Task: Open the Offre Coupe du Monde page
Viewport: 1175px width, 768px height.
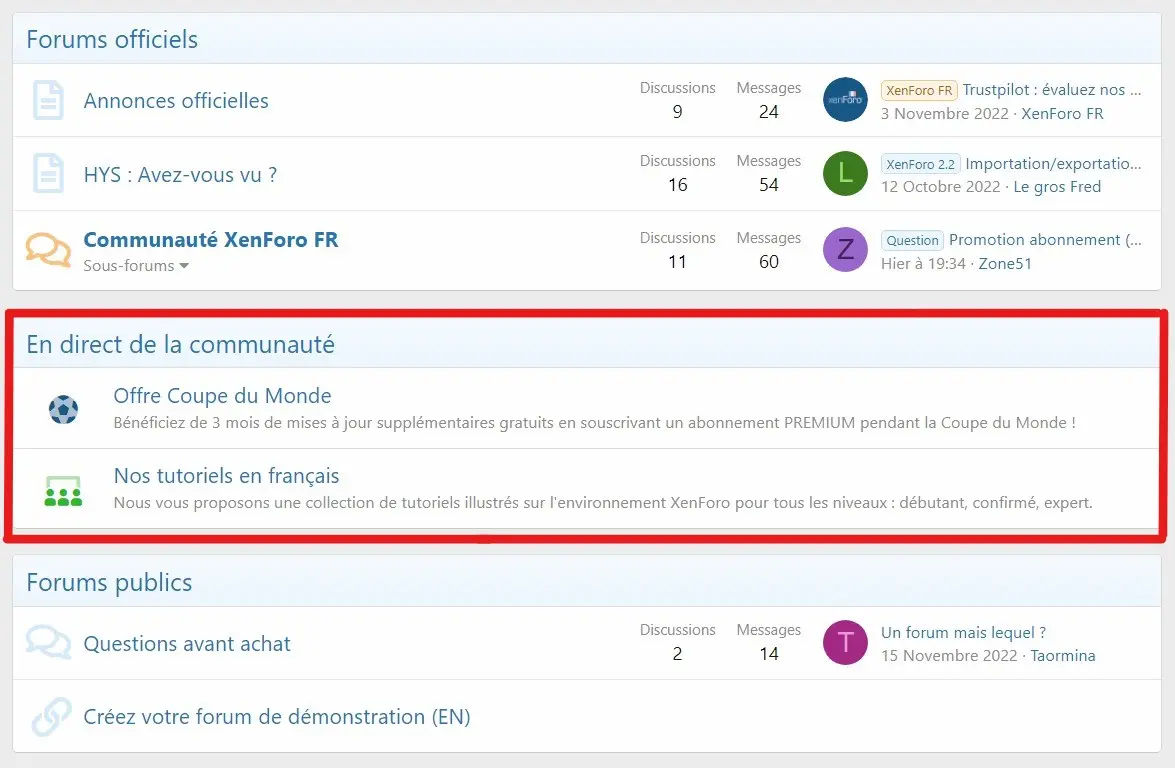Action: coord(222,396)
